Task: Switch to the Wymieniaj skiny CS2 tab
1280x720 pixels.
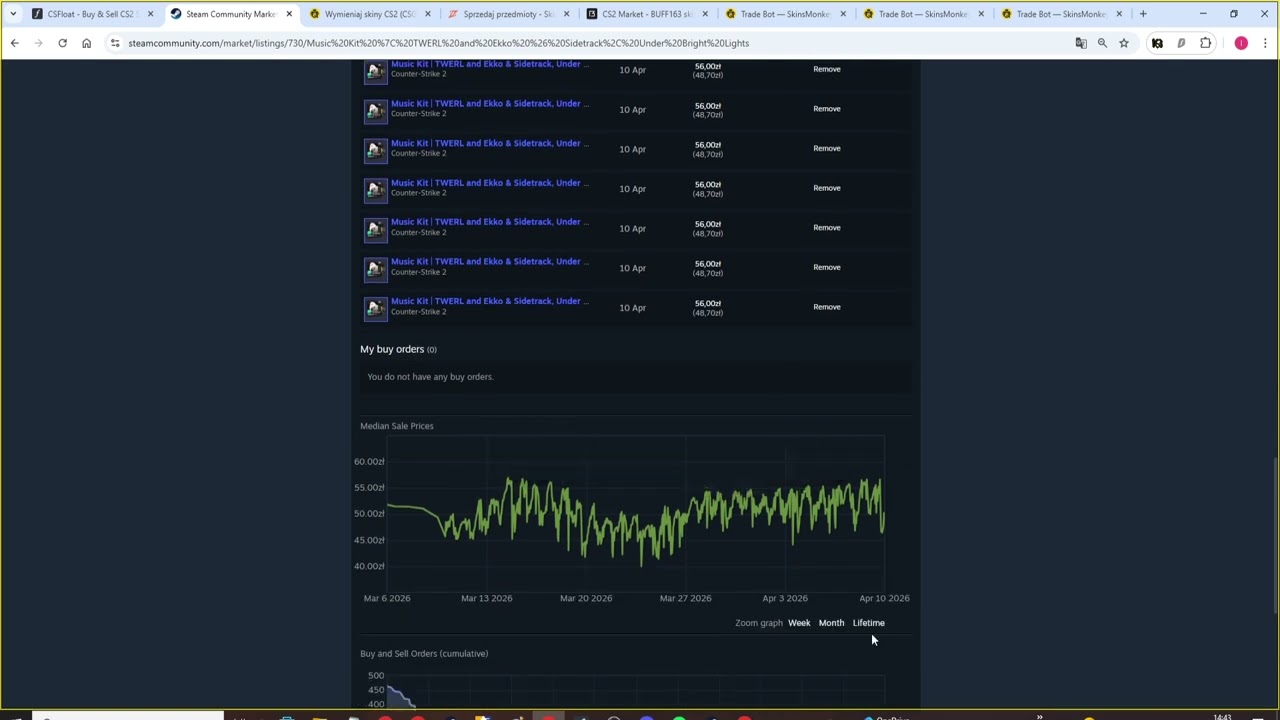Action: tap(368, 14)
